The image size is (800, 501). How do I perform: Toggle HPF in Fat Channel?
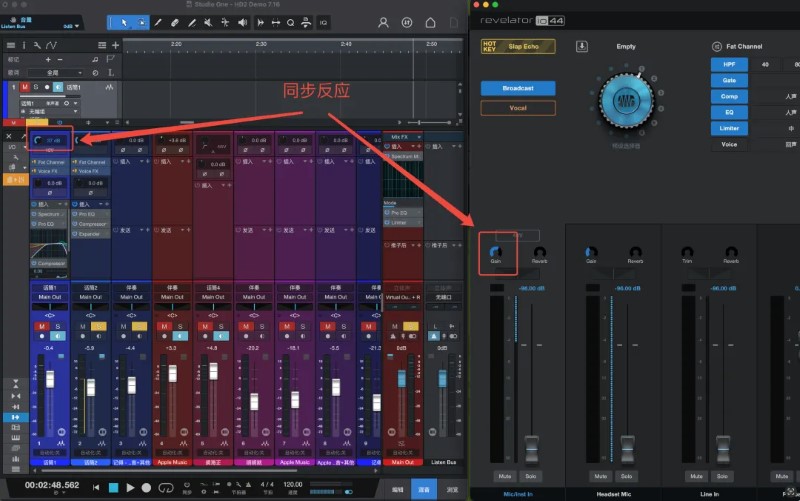[x=729, y=64]
